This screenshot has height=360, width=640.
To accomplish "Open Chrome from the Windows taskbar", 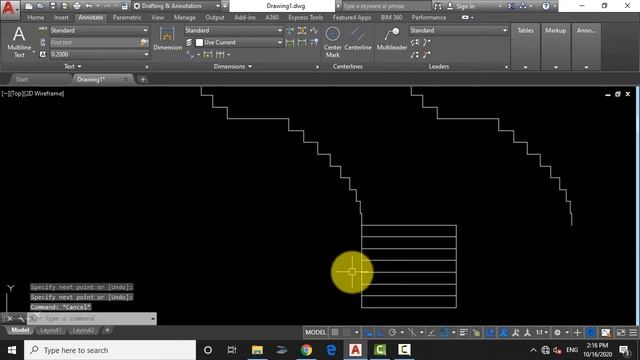I will coord(306,350).
